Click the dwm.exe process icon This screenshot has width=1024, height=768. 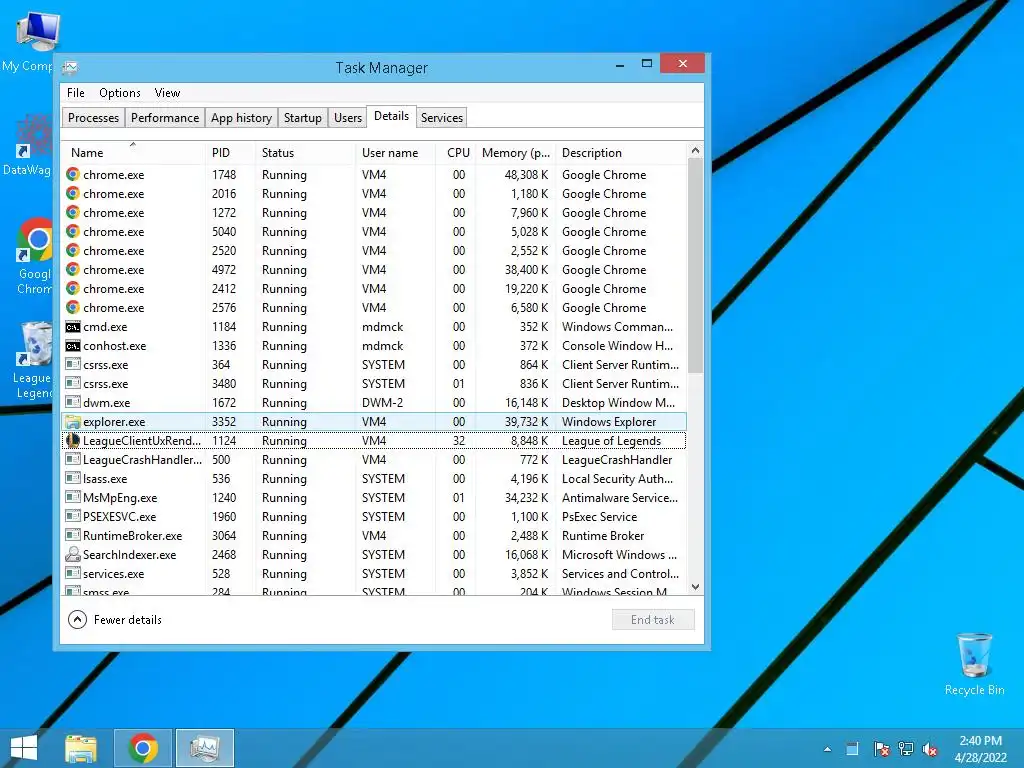pos(72,402)
